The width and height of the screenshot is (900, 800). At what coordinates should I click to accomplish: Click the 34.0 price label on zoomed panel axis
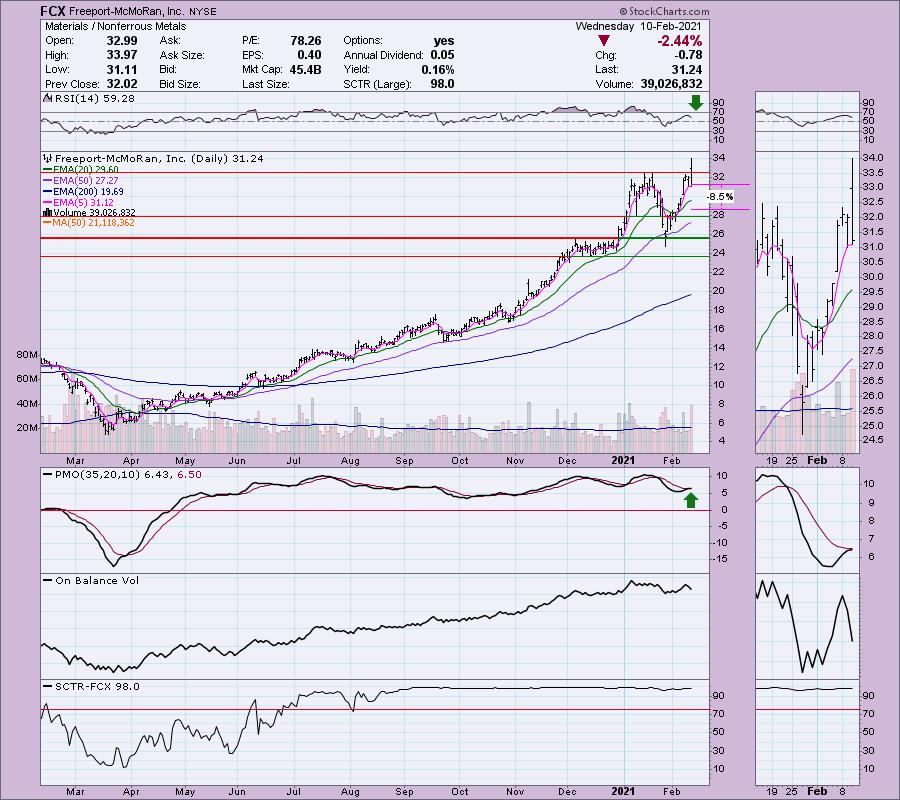pos(872,158)
